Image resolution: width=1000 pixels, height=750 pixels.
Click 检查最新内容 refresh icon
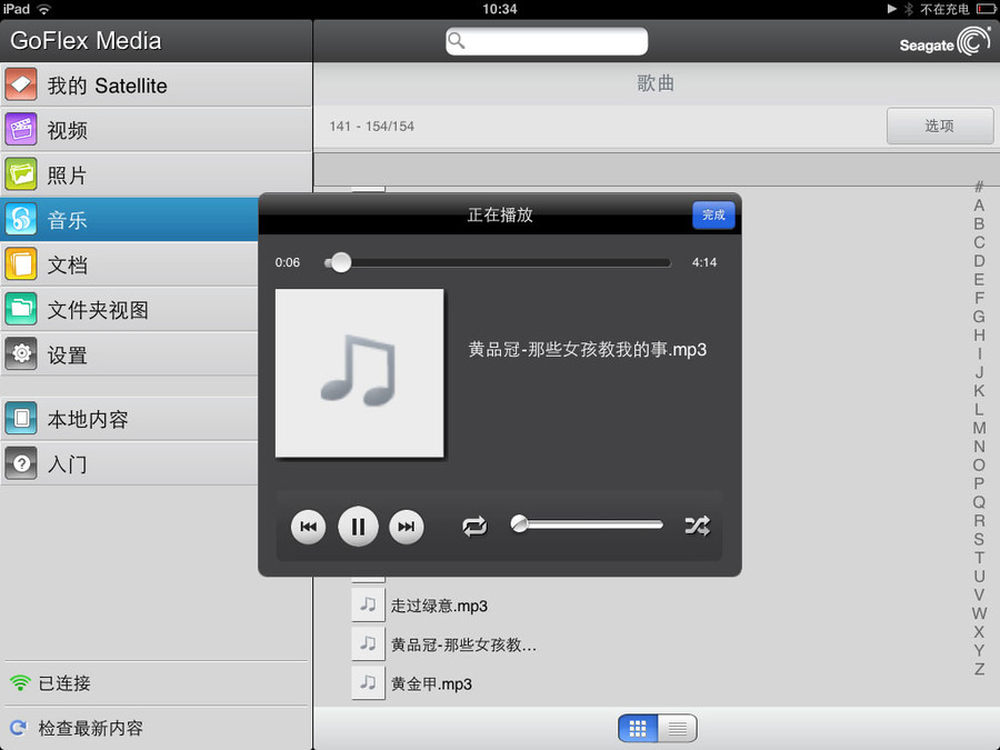point(17,728)
